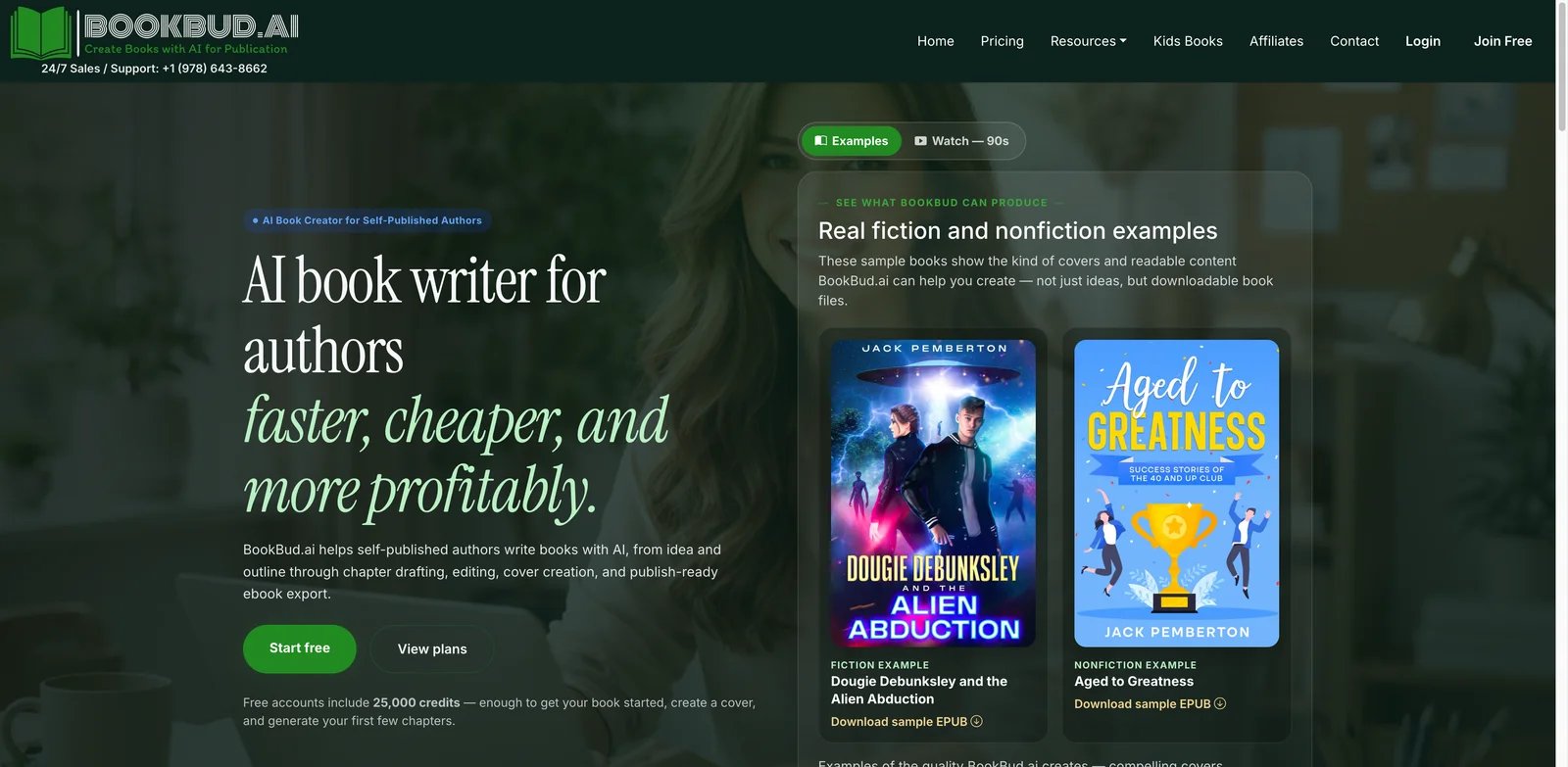Open the Pricing page
The width and height of the screenshot is (1568, 767).
pos(1002,41)
